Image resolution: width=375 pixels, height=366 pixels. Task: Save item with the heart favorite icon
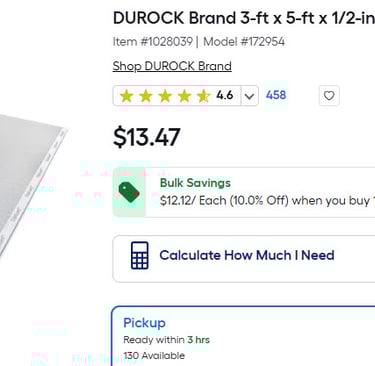pos(329,96)
